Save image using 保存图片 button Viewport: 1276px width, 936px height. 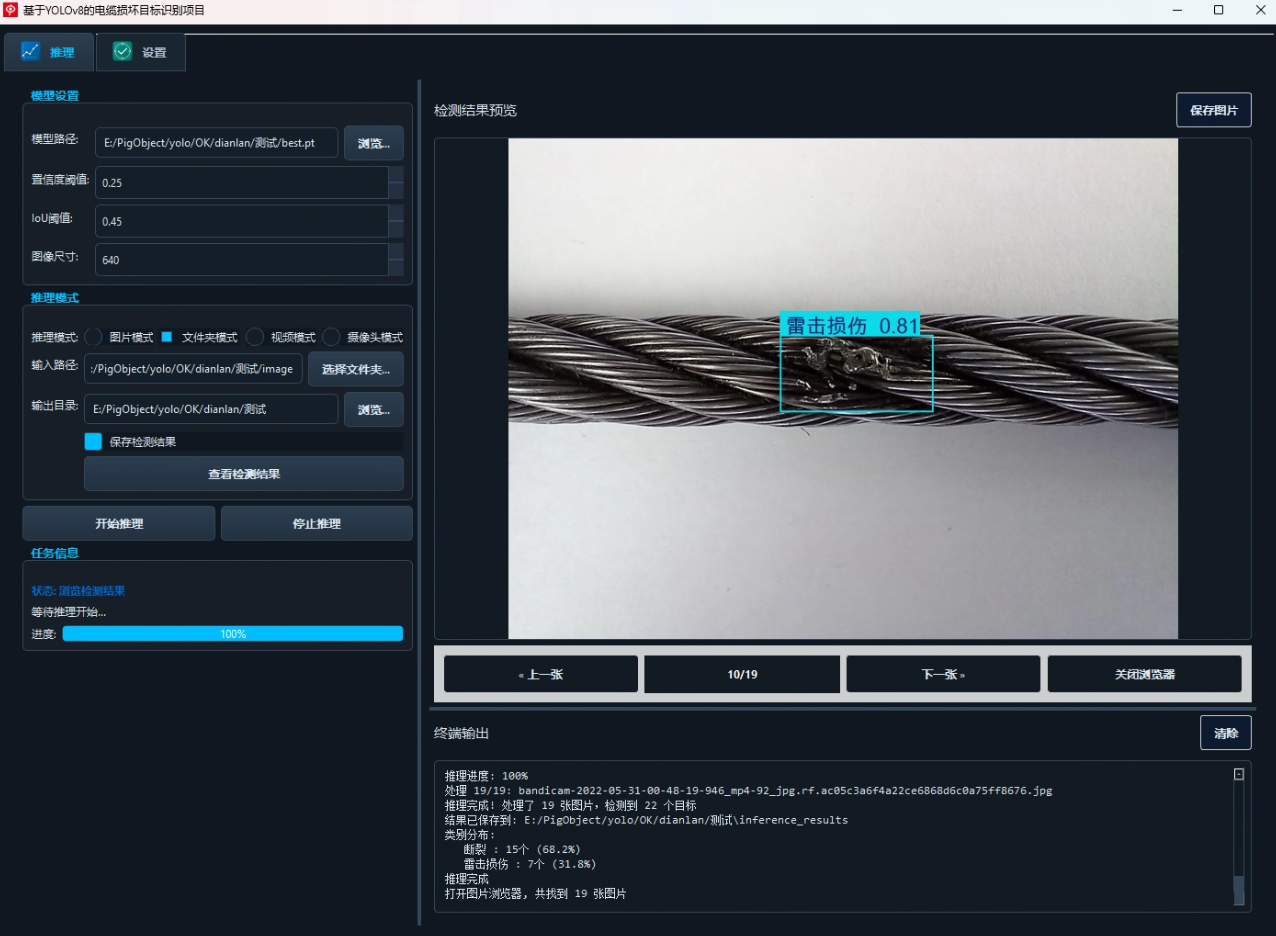click(x=1214, y=110)
